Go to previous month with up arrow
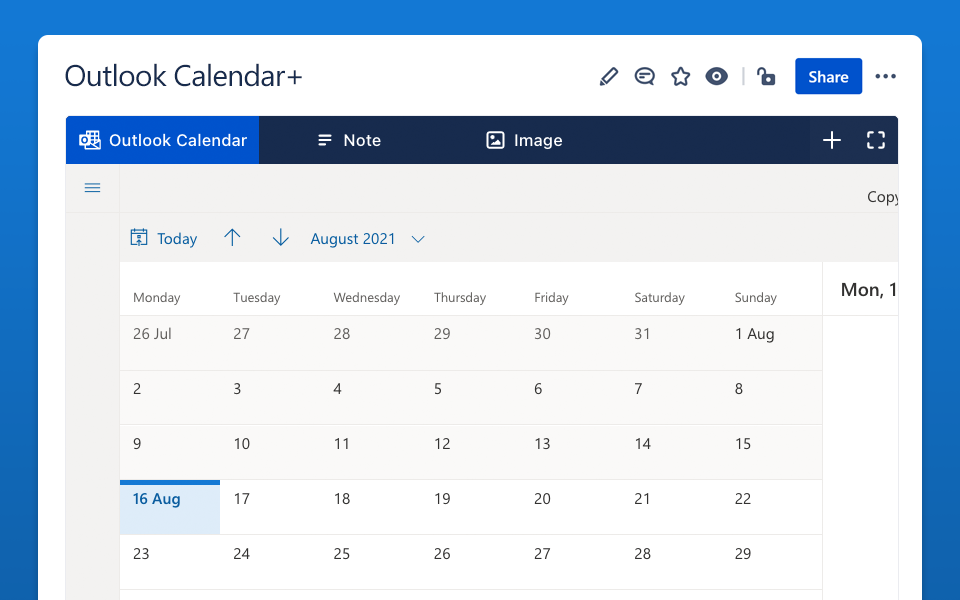960x600 pixels. click(x=232, y=238)
